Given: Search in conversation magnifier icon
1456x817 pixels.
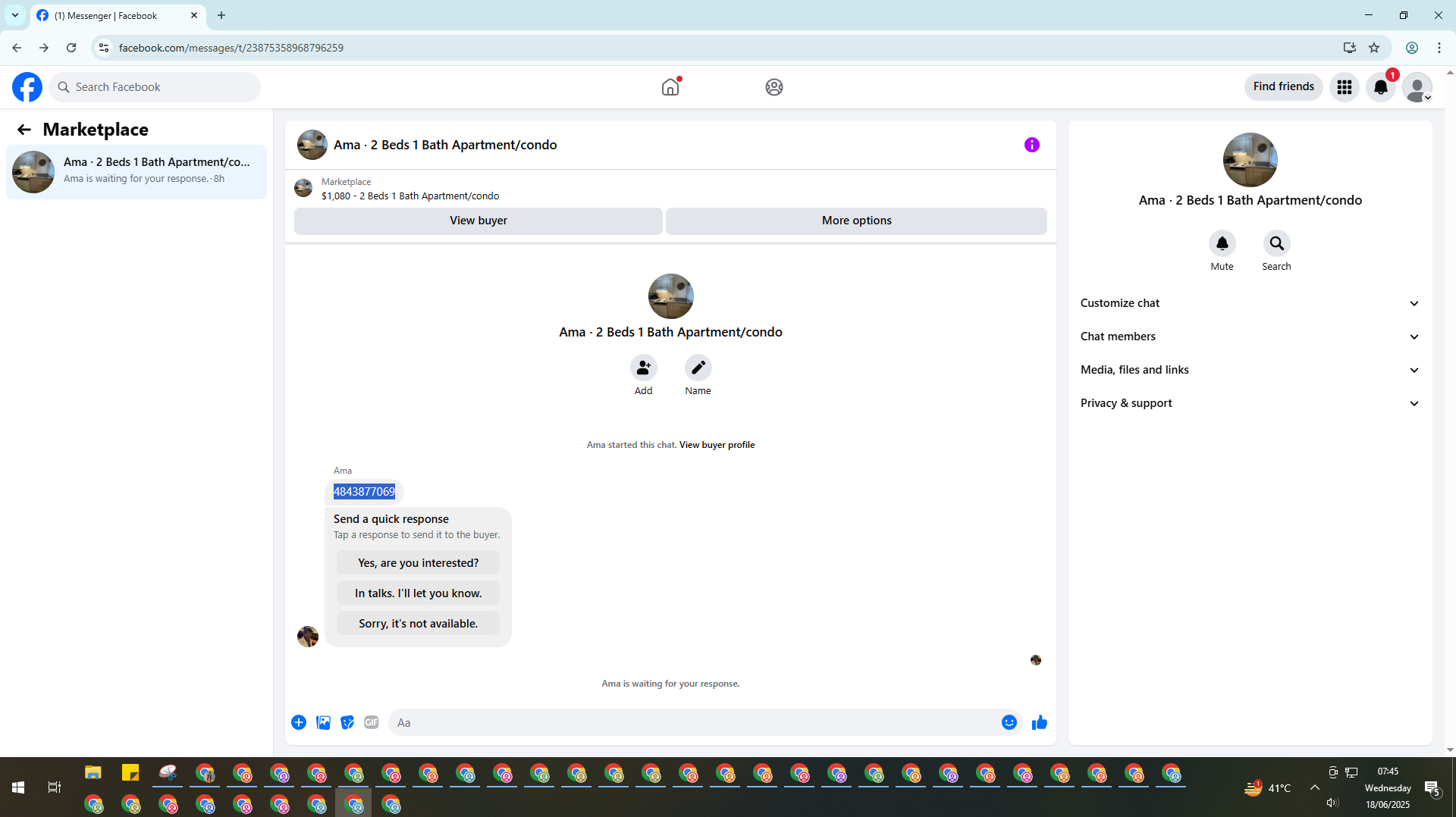Looking at the screenshot, I should (x=1276, y=243).
